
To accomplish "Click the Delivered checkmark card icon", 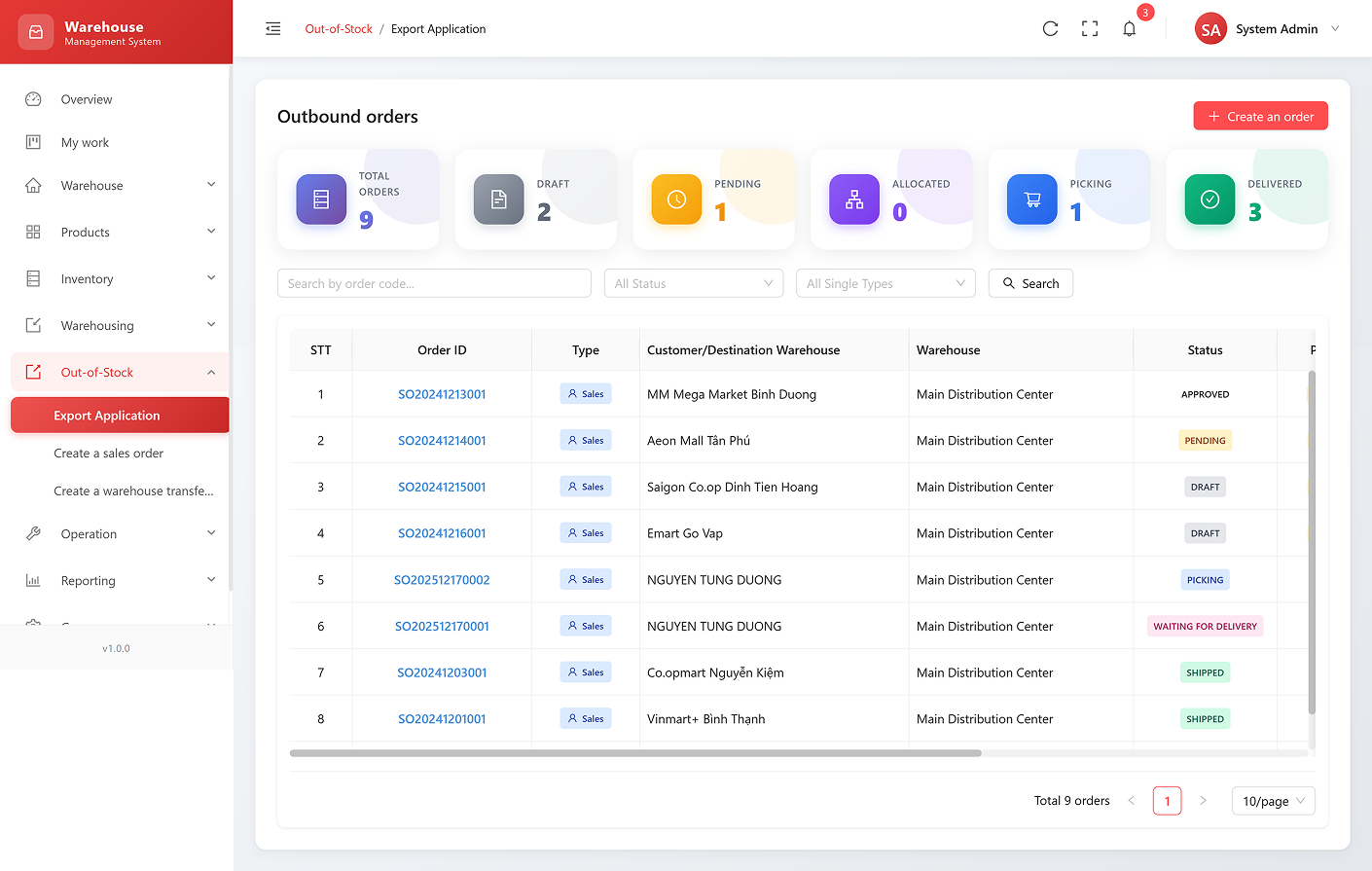I will [1210, 200].
